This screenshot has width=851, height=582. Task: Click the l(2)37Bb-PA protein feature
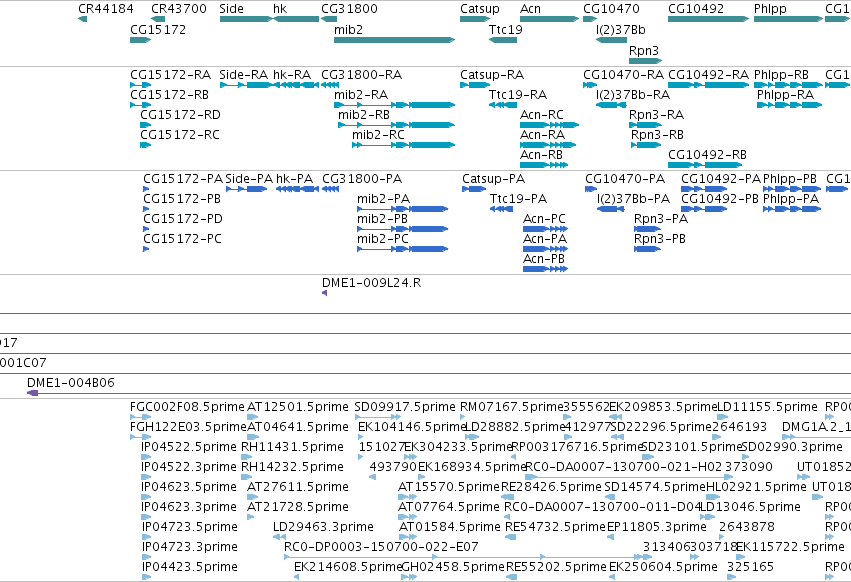(610, 209)
